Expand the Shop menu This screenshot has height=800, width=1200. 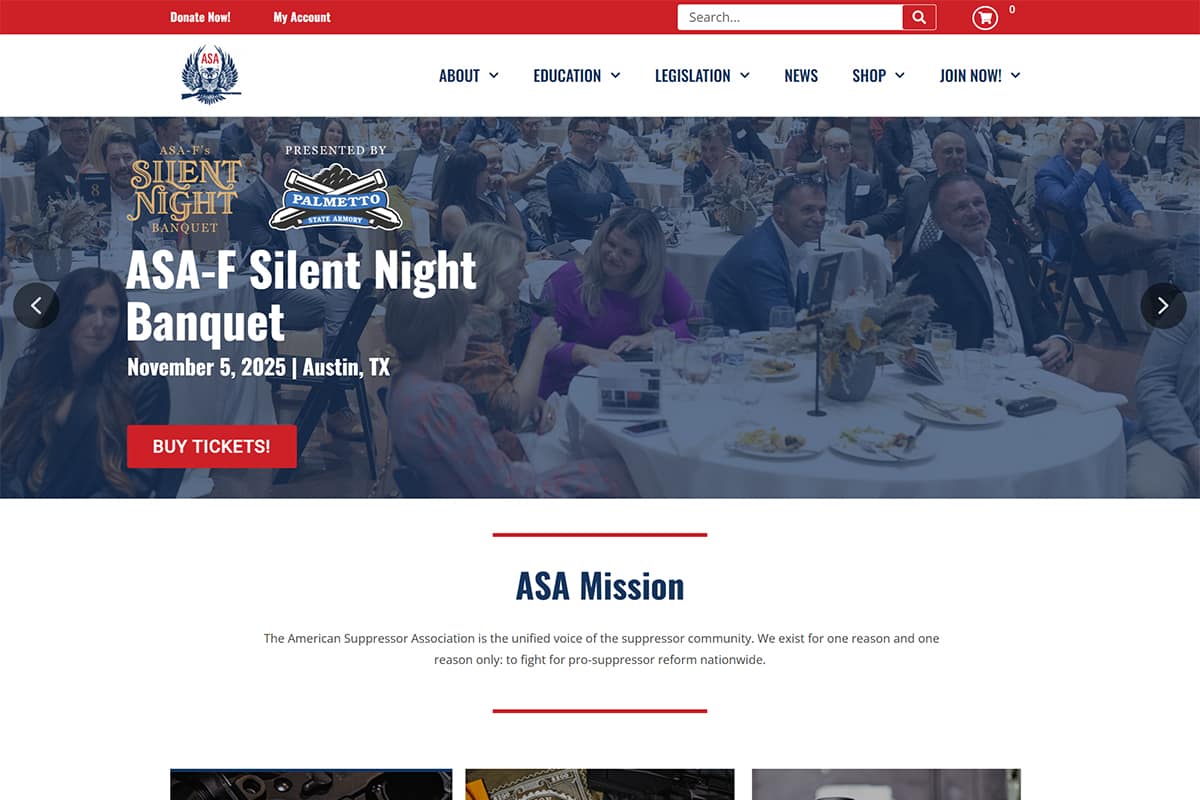tap(878, 76)
